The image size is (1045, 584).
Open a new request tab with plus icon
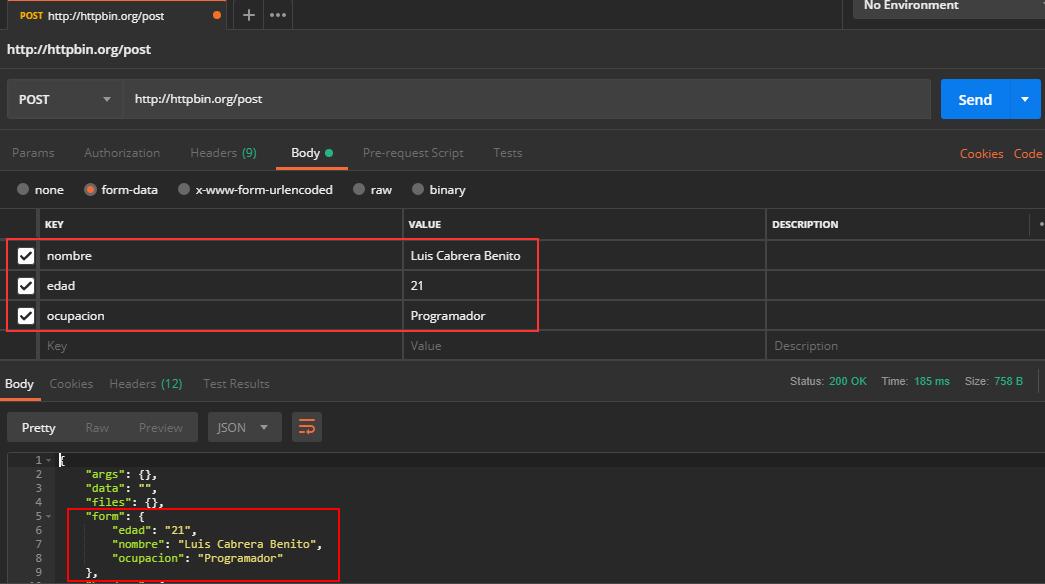(249, 15)
